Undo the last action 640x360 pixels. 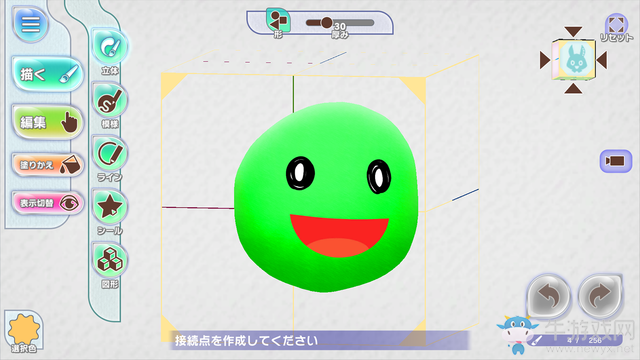pyautogui.click(x=549, y=297)
